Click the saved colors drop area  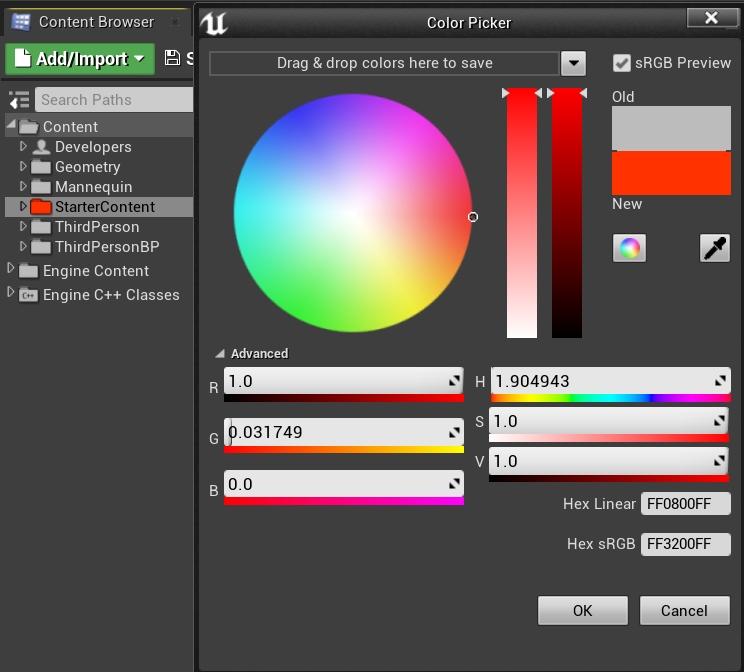pos(384,63)
